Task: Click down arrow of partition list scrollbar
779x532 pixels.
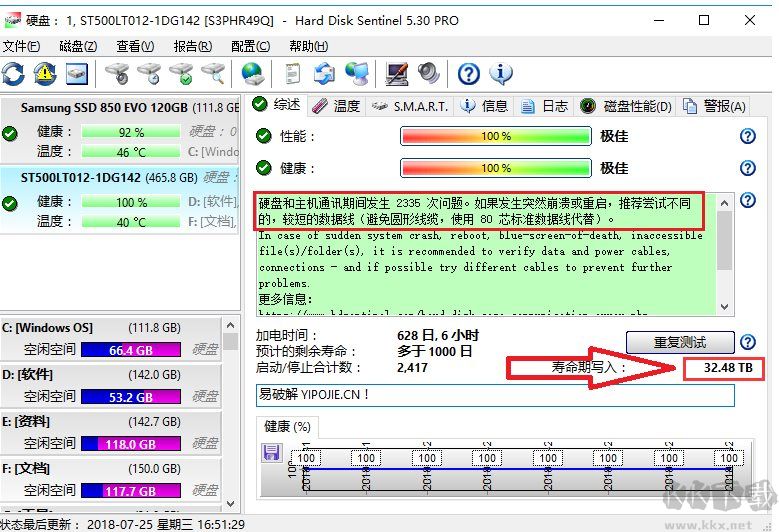Action: [230, 503]
